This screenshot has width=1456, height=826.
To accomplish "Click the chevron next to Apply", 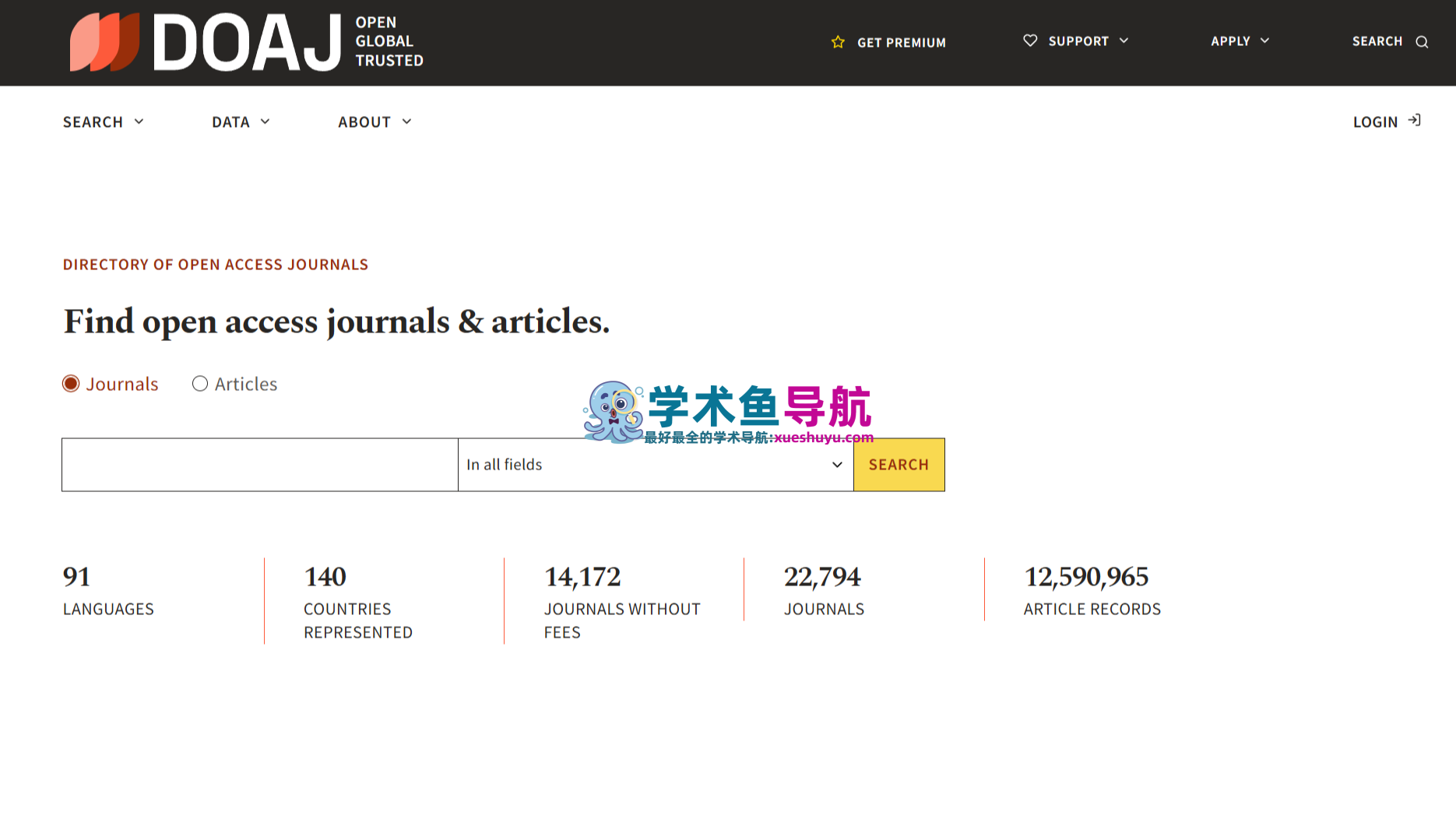I will point(1264,40).
